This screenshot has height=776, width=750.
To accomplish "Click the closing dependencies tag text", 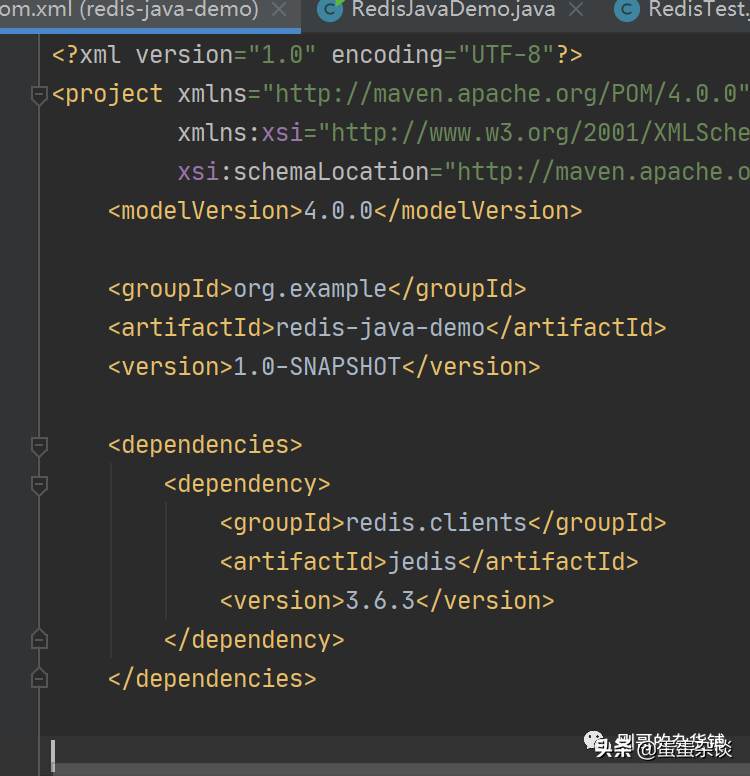I will [x=212, y=679].
